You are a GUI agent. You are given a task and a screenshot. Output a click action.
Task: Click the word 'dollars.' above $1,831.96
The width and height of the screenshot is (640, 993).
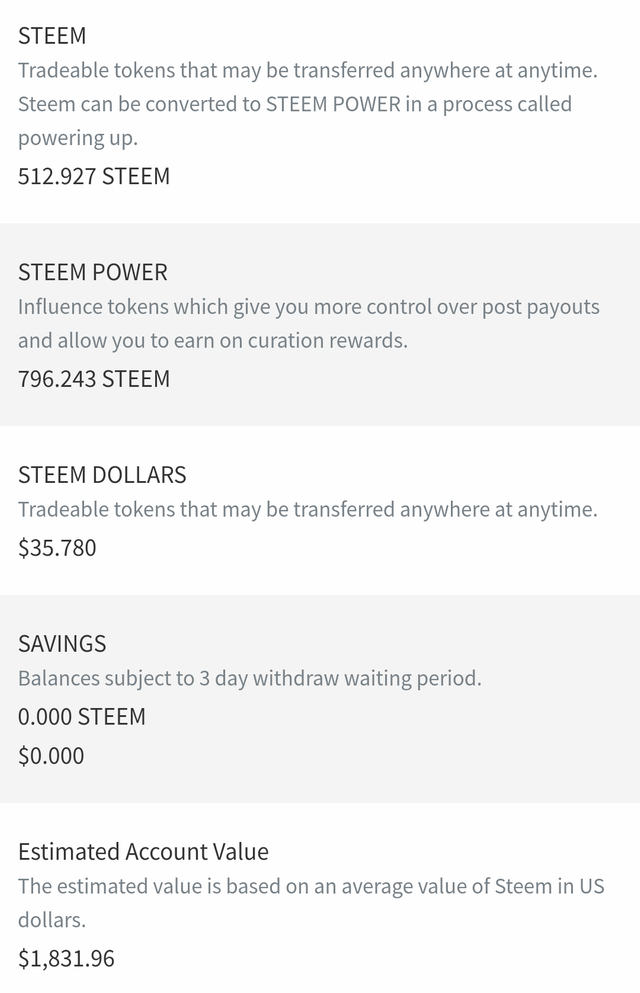click(52, 920)
